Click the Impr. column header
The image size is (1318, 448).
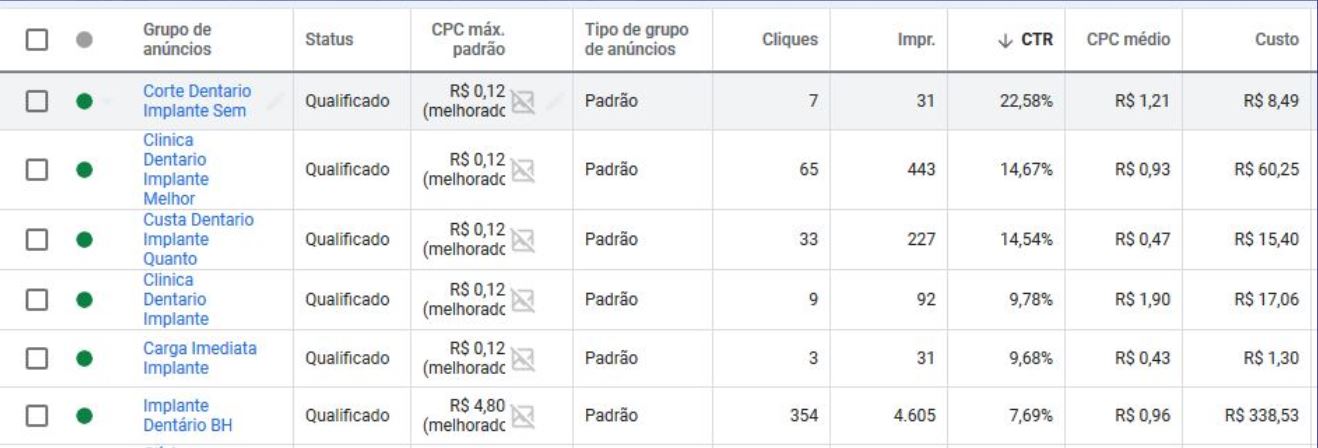point(917,40)
